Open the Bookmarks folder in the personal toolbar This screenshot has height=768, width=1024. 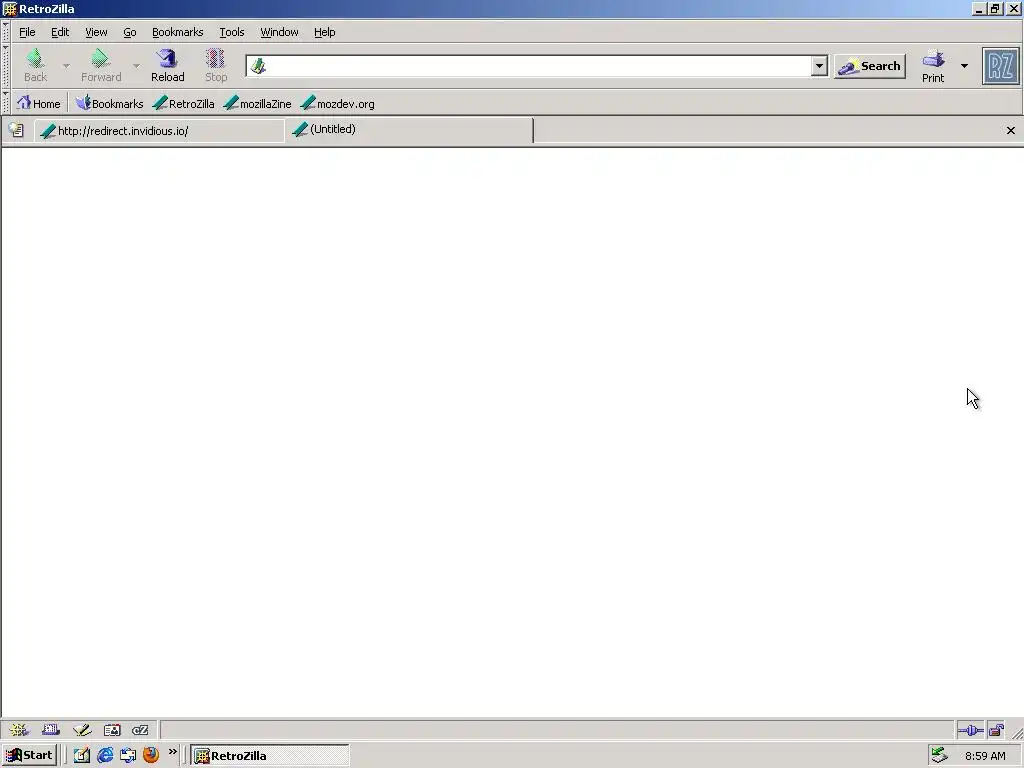point(109,103)
